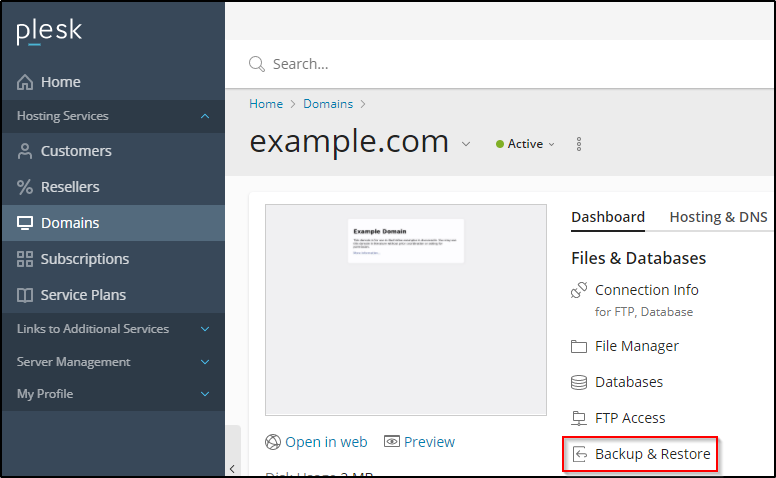
Task: Open the Active status dropdown
Action: click(526, 144)
